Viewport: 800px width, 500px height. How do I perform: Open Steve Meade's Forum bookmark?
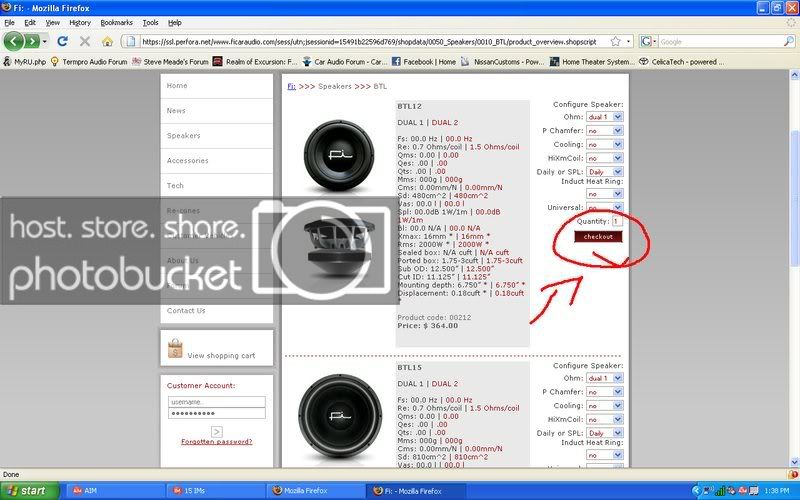(170, 62)
